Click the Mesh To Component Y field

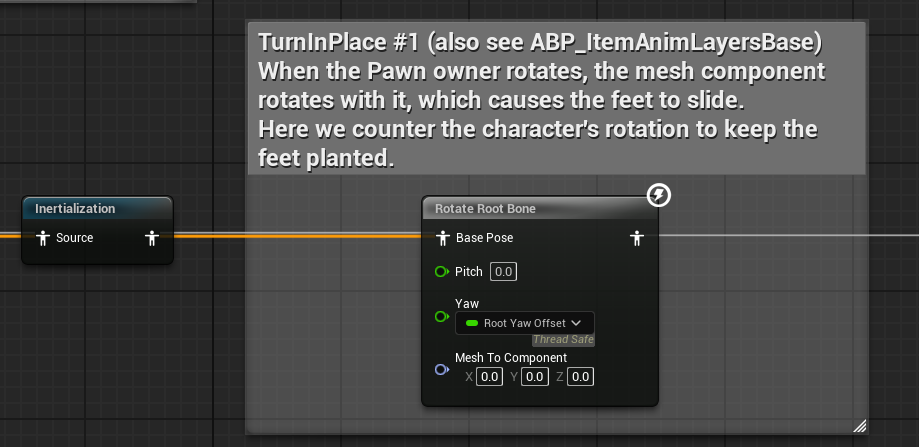[535, 377]
